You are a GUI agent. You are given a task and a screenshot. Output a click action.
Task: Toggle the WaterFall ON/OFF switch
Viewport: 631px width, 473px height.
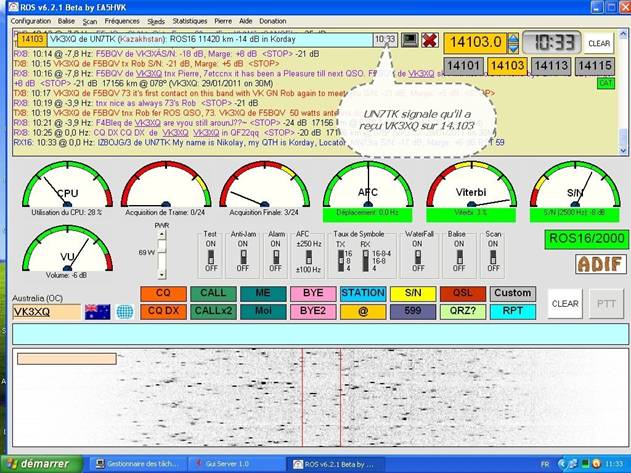418,257
